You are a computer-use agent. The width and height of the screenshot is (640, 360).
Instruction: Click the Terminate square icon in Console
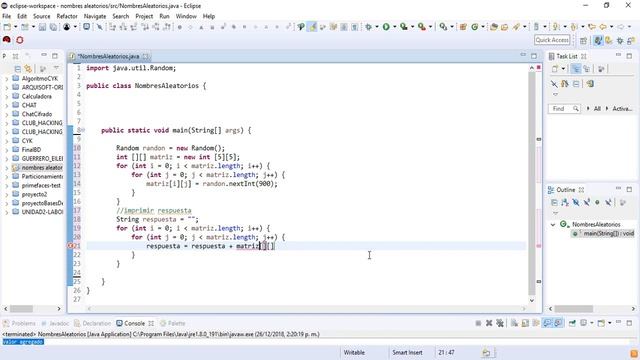(478, 323)
